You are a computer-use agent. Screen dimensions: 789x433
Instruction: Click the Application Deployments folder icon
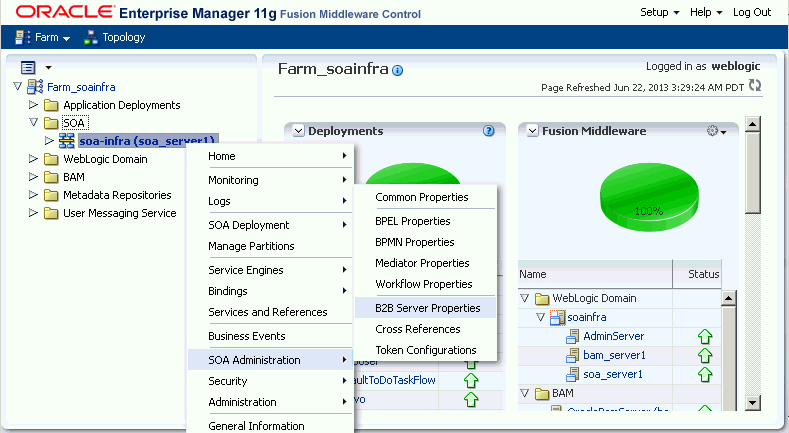click(x=51, y=105)
